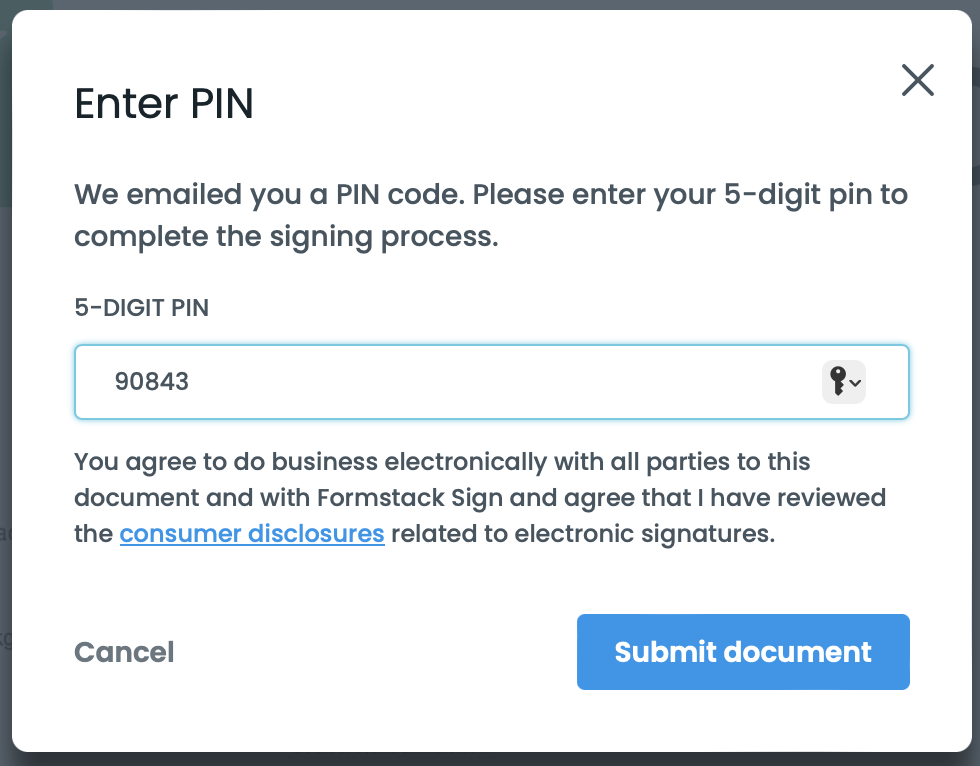The image size is (980, 766).
Task: Click on the entered PIN value 90843
Action: click(x=152, y=381)
